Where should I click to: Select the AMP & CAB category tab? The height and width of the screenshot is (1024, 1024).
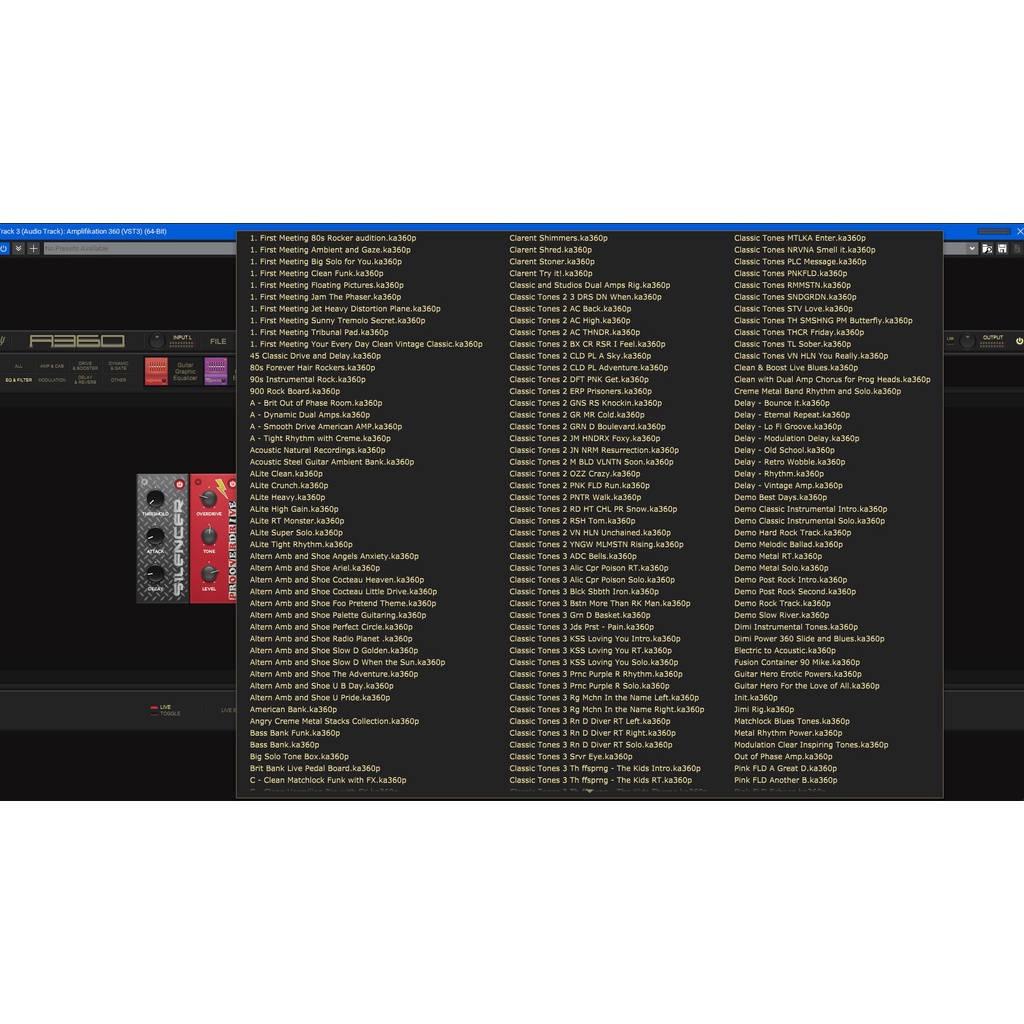(52, 366)
